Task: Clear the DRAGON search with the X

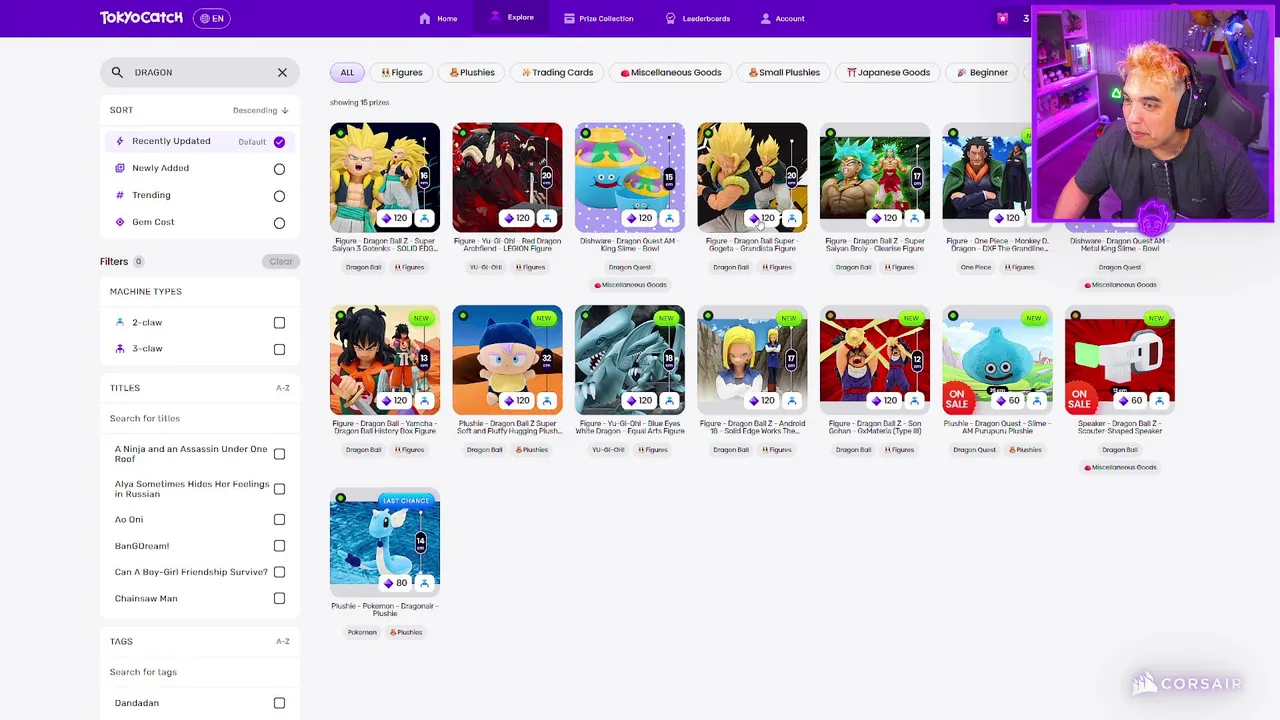Action: click(x=282, y=72)
